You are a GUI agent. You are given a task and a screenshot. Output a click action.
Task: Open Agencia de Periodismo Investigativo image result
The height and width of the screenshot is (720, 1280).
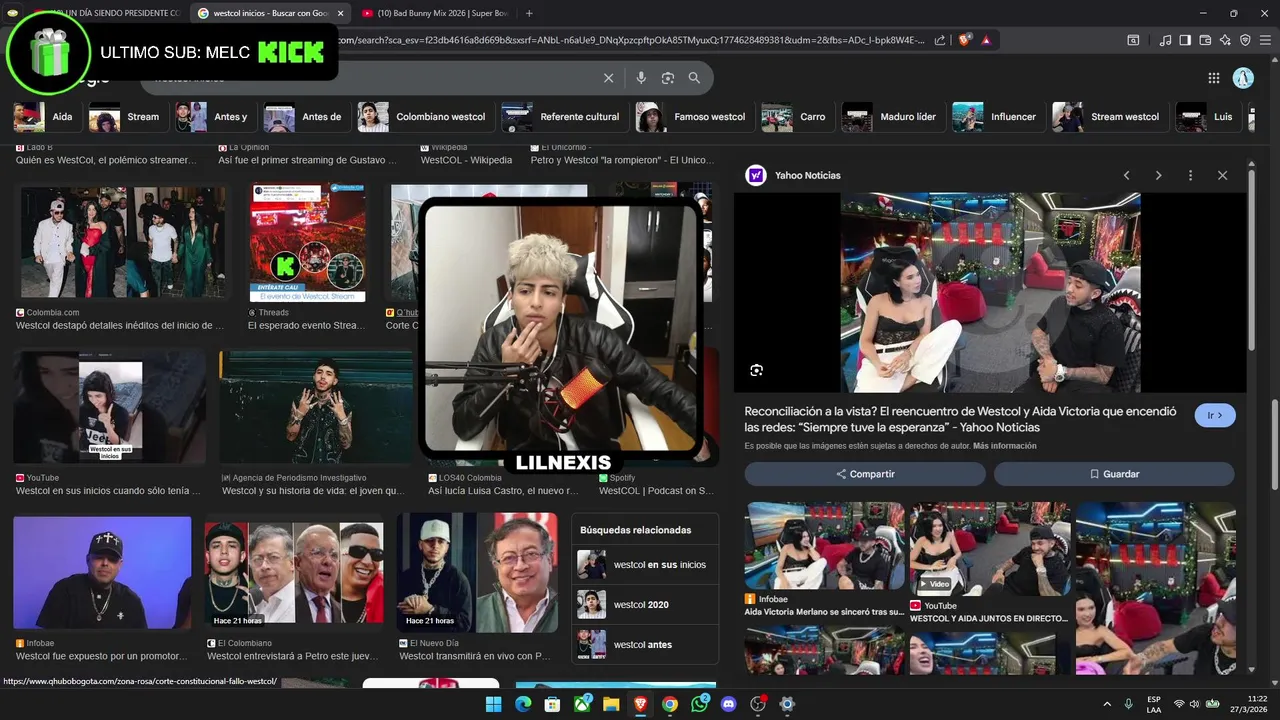(316, 408)
